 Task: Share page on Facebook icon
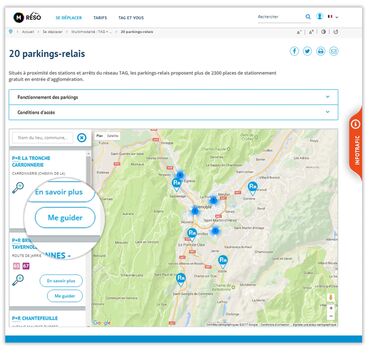(x=294, y=51)
